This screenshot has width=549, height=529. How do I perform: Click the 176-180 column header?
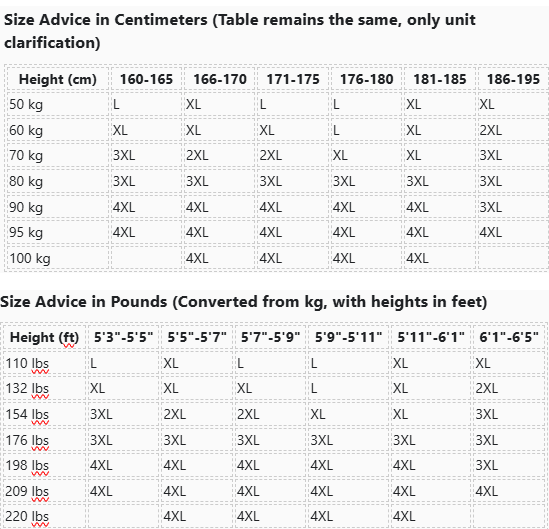coord(367,79)
